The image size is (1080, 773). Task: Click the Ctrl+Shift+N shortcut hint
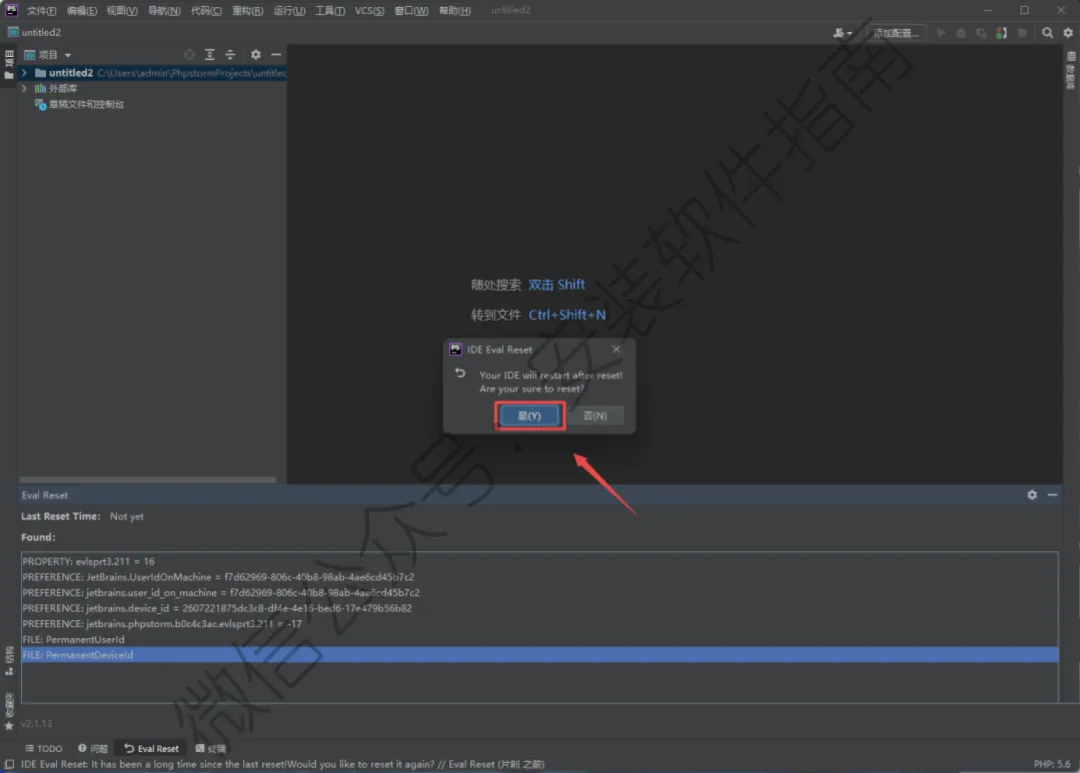pyautogui.click(x=567, y=315)
